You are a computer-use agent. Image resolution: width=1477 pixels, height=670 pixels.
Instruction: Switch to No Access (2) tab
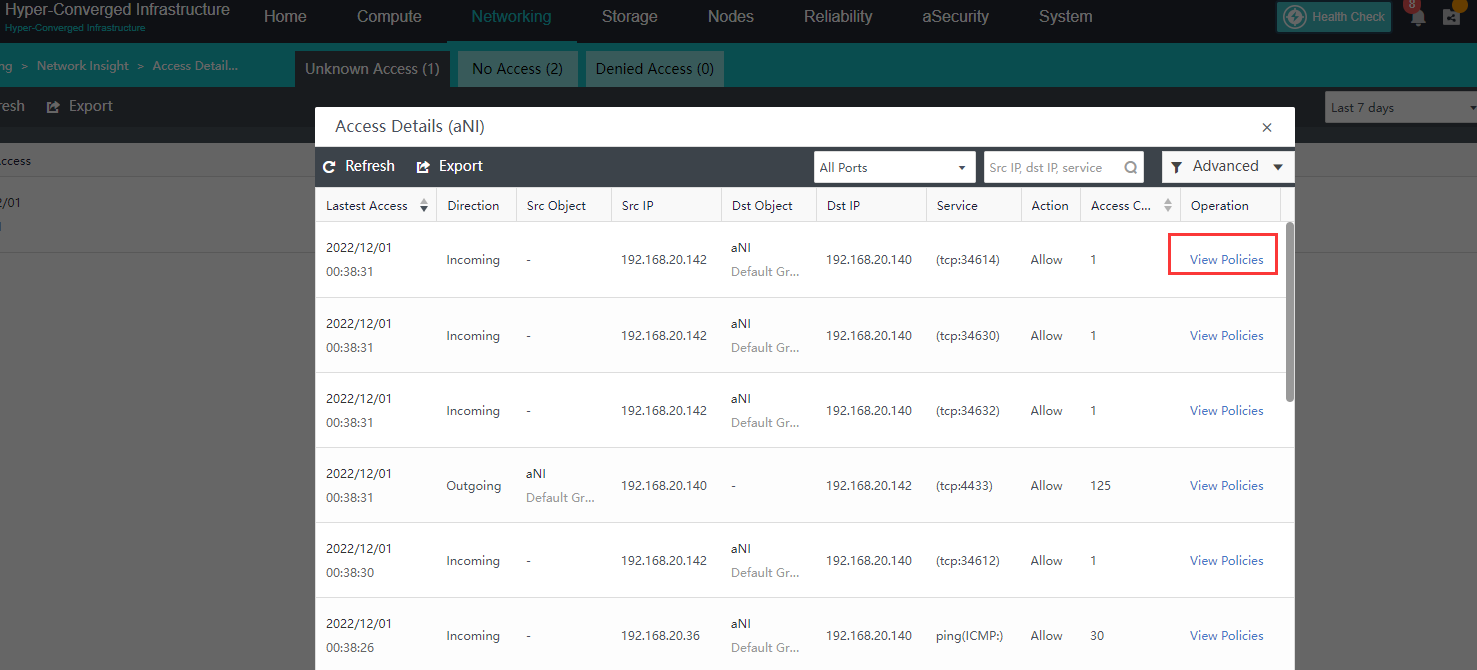click(517, 69)
